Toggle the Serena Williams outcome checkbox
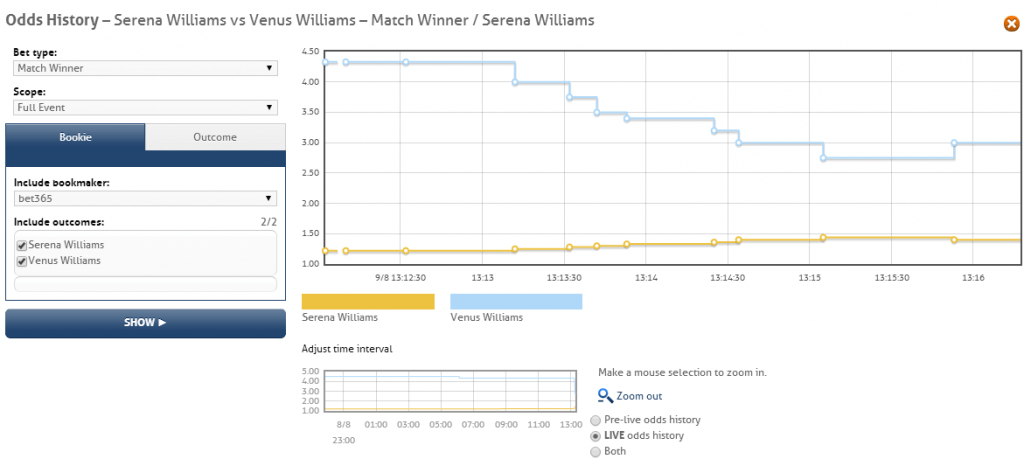 tap(22, 245)
